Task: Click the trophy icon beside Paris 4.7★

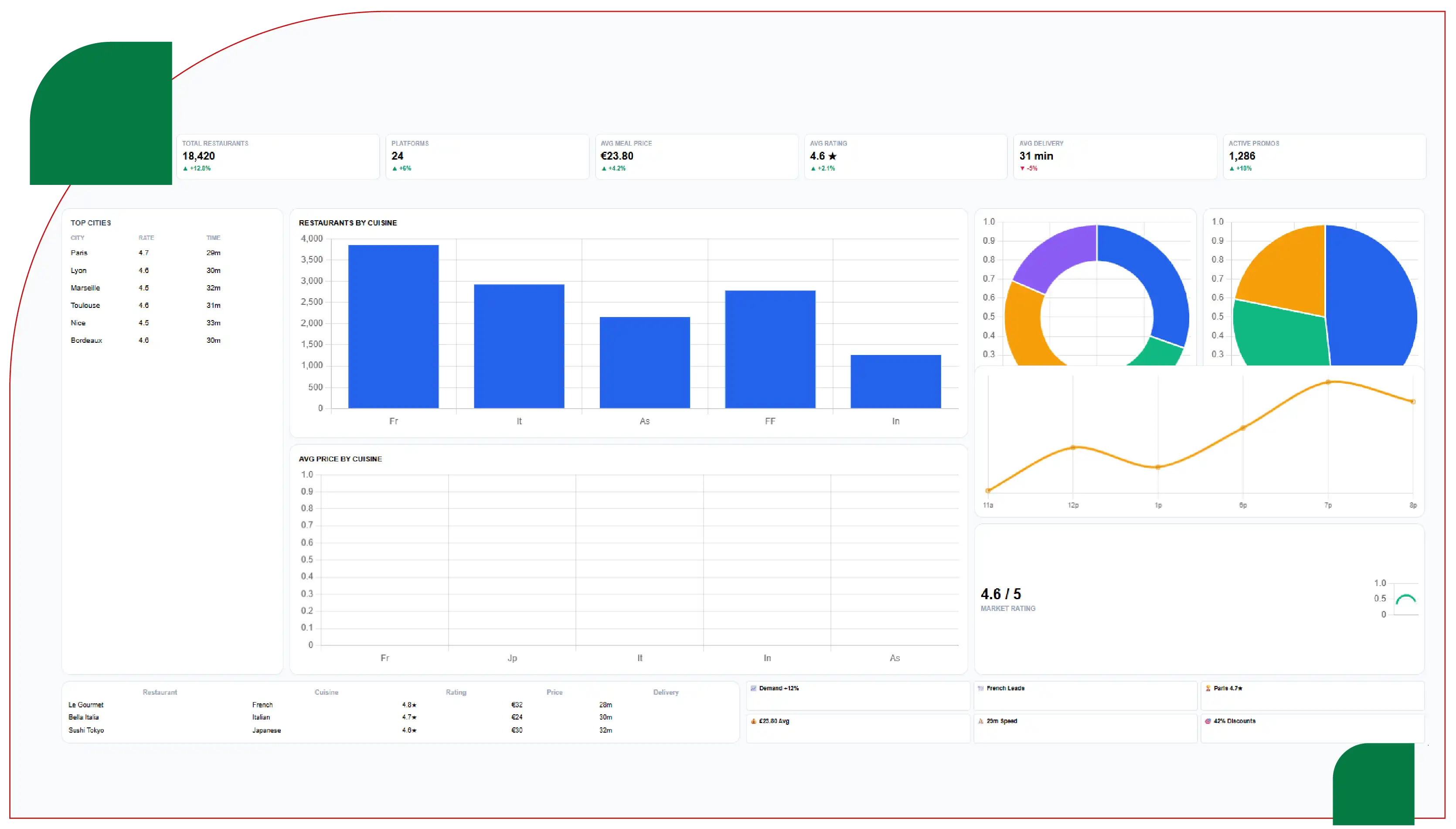Action: [x=1208, y=689]
